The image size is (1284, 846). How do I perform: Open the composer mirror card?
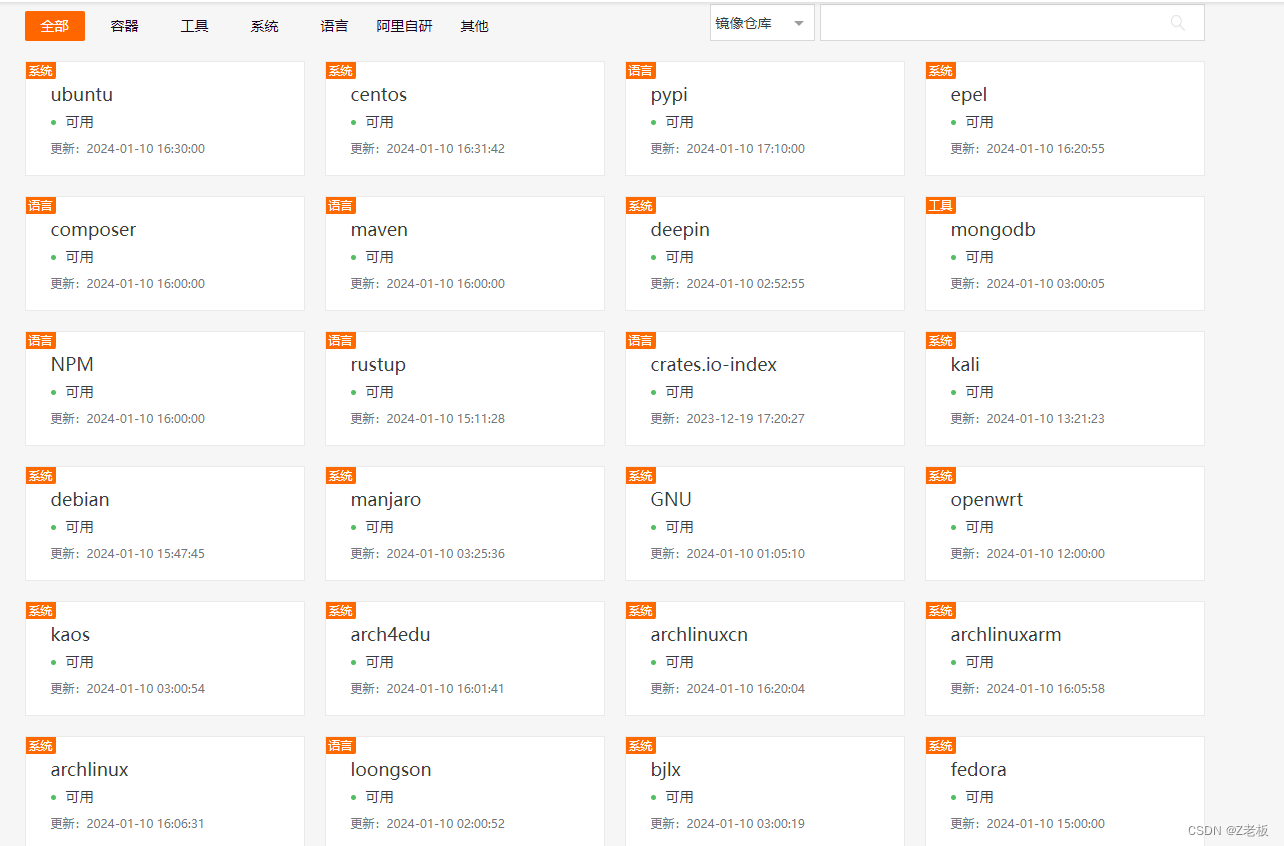coord(165,253)
